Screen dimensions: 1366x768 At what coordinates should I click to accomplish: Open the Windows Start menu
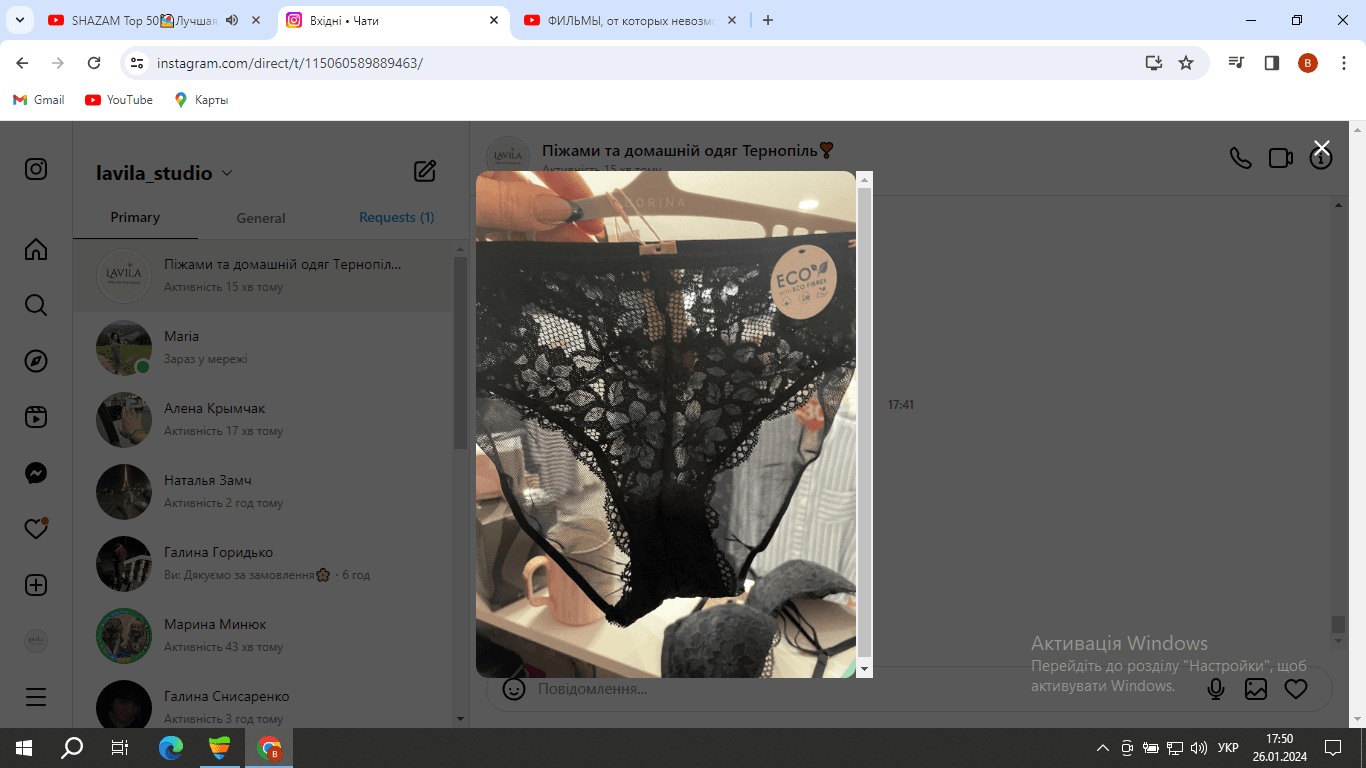point(24,748)
